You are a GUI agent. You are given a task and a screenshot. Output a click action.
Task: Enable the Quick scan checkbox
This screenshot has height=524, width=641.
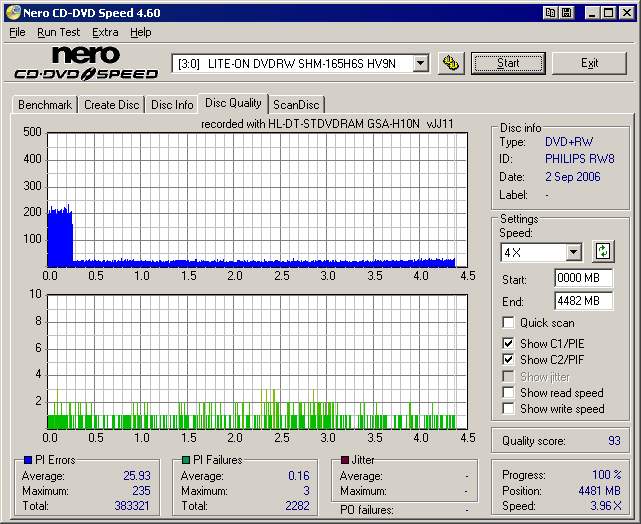point(509,323)
